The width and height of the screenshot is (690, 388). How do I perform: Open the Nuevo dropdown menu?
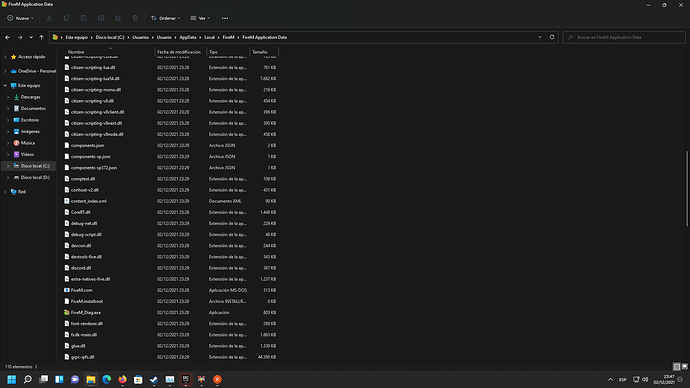[x=21, y=18]
